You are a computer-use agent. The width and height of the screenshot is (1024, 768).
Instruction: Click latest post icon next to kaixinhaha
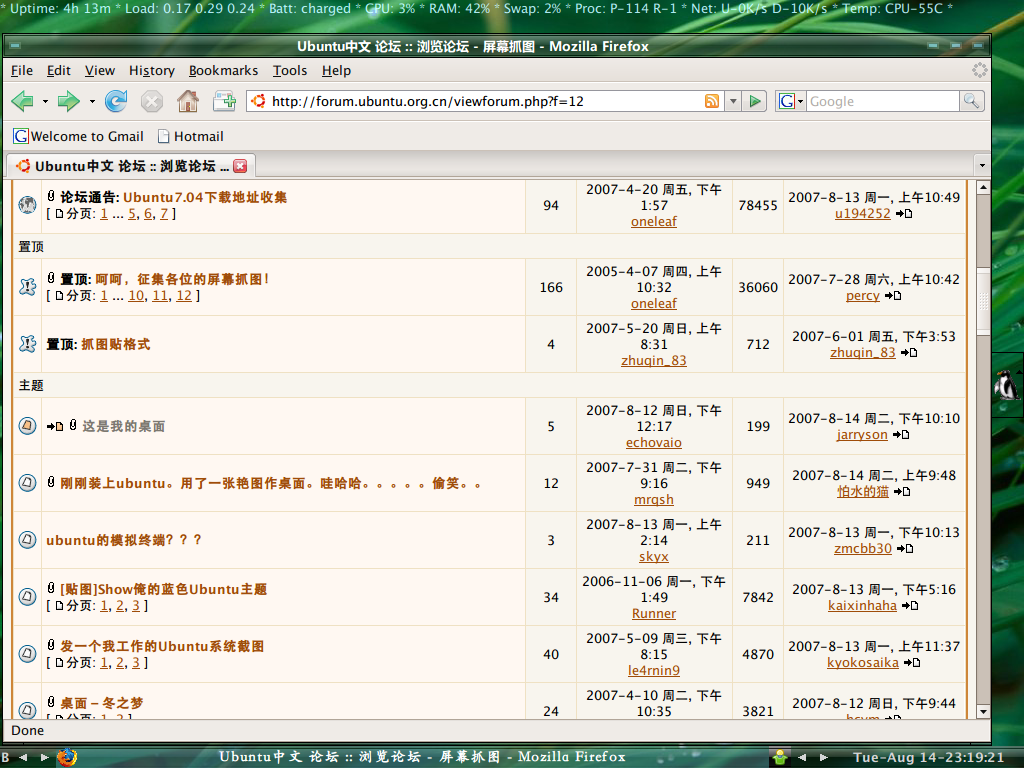coord(910,605)
